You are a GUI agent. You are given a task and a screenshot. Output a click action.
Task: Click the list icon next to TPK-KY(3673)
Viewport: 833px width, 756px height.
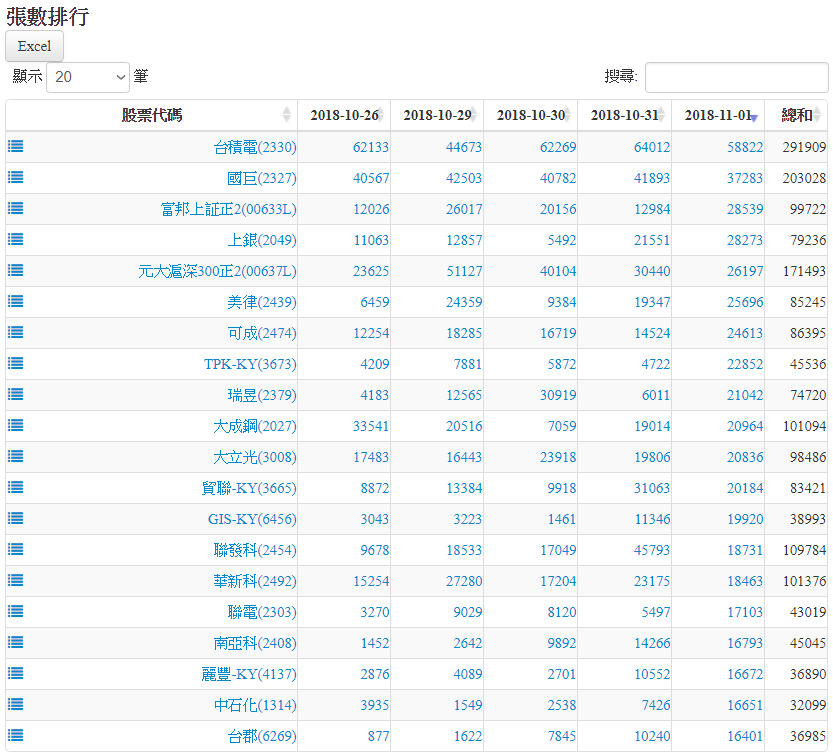coord(16,363)
